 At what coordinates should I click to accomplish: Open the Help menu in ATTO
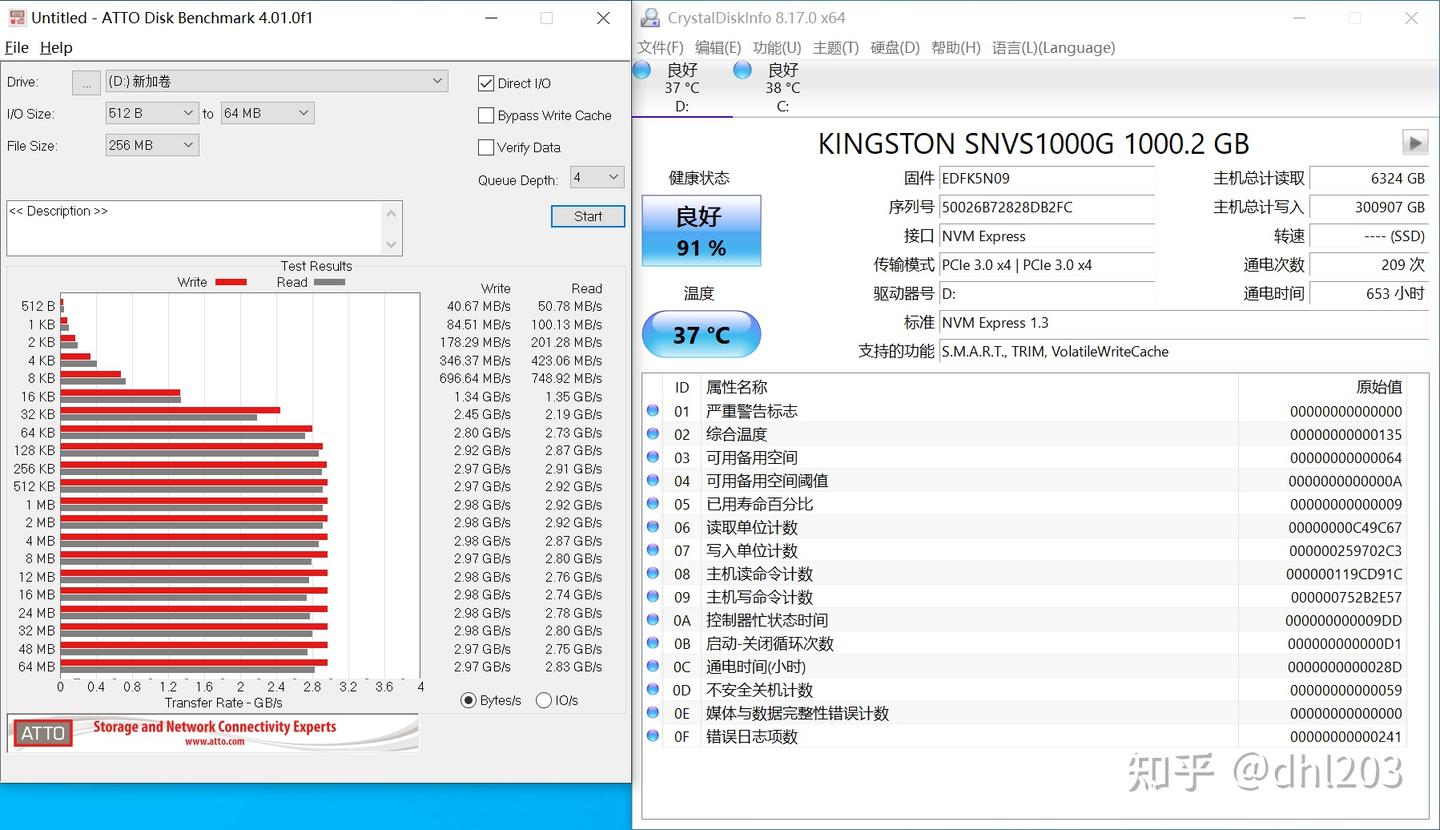pos(57,47)
